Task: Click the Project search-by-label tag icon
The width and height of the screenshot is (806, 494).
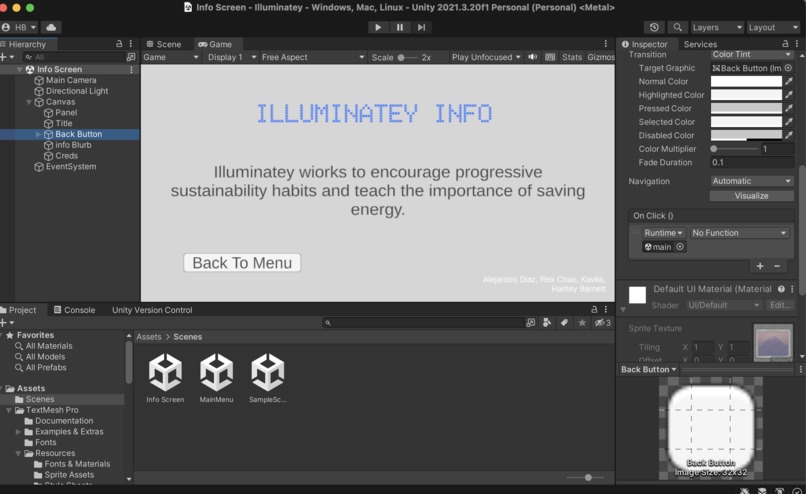Action: (564, 323)
